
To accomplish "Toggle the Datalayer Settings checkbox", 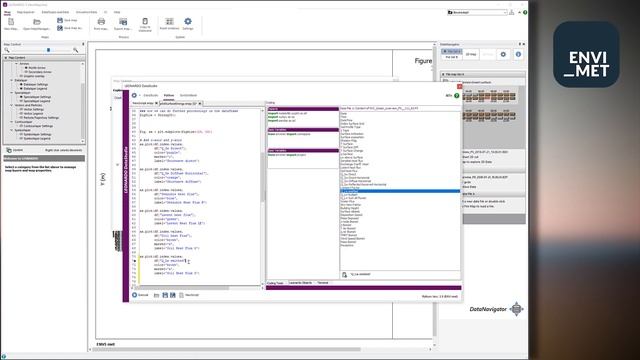I will point(21,84).
